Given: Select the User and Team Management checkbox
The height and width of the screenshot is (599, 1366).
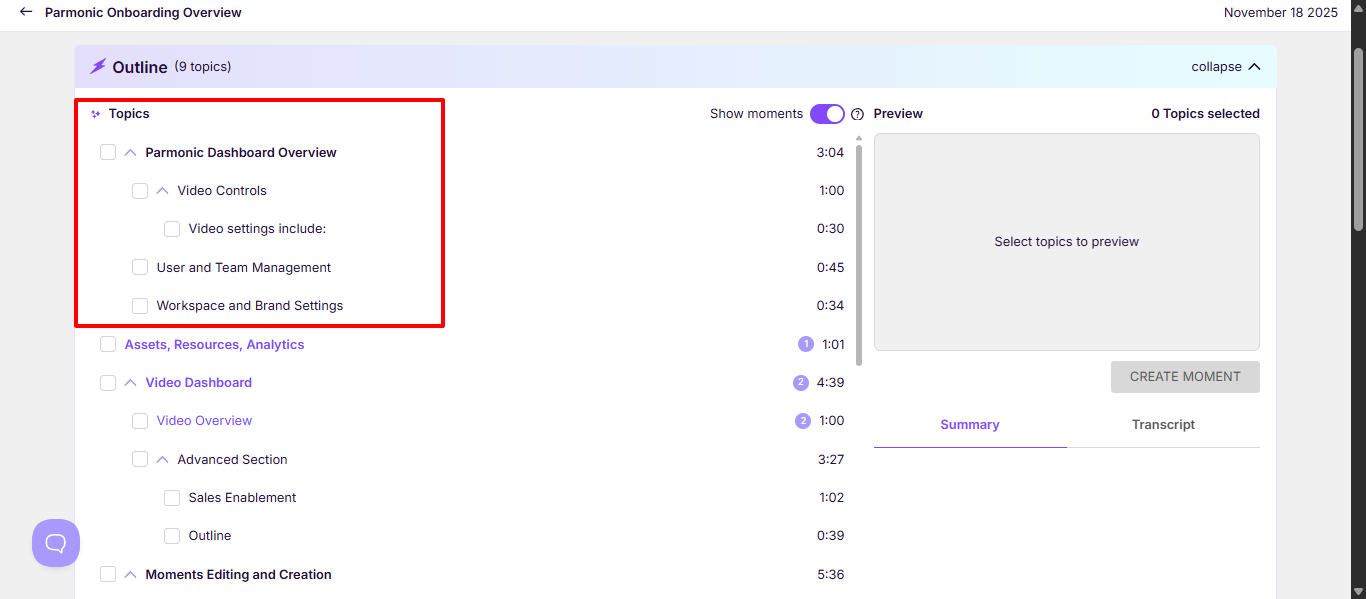Looking at the screenshot, I should (x=140, y=267).
